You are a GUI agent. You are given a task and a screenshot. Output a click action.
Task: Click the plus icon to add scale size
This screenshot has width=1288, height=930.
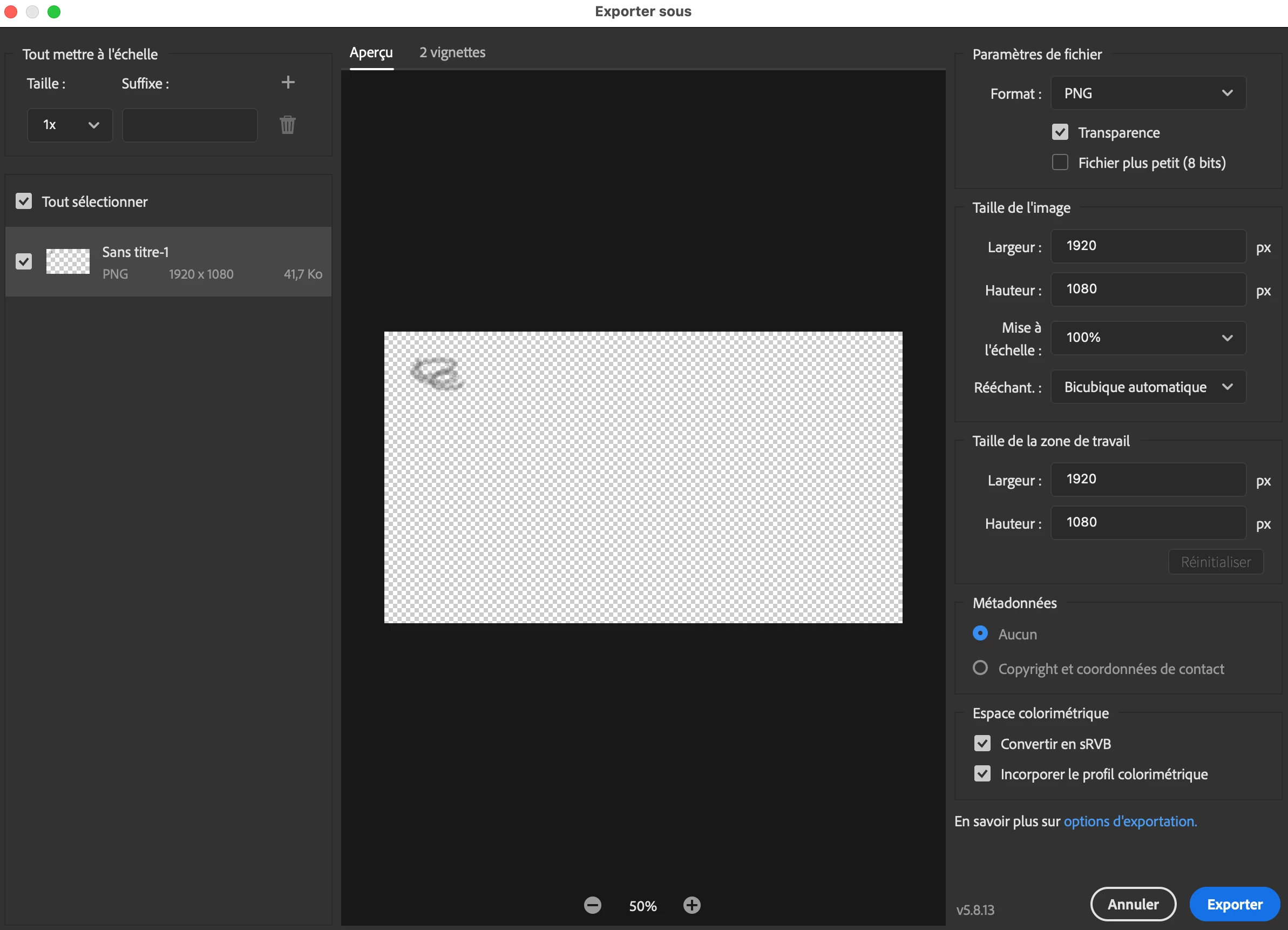point(288,83)
